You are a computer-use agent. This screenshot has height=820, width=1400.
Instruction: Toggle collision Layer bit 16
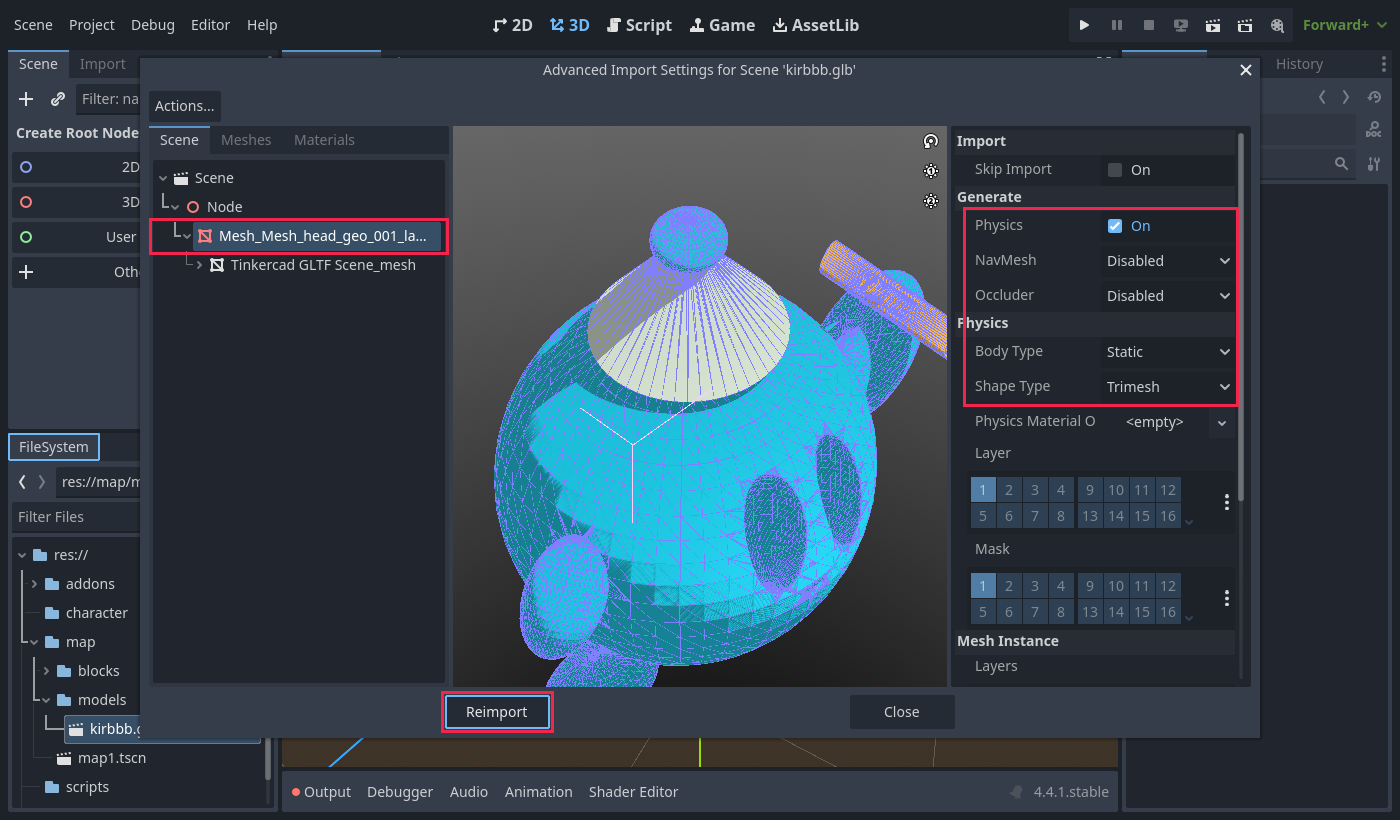click(x=1167, y=516)
